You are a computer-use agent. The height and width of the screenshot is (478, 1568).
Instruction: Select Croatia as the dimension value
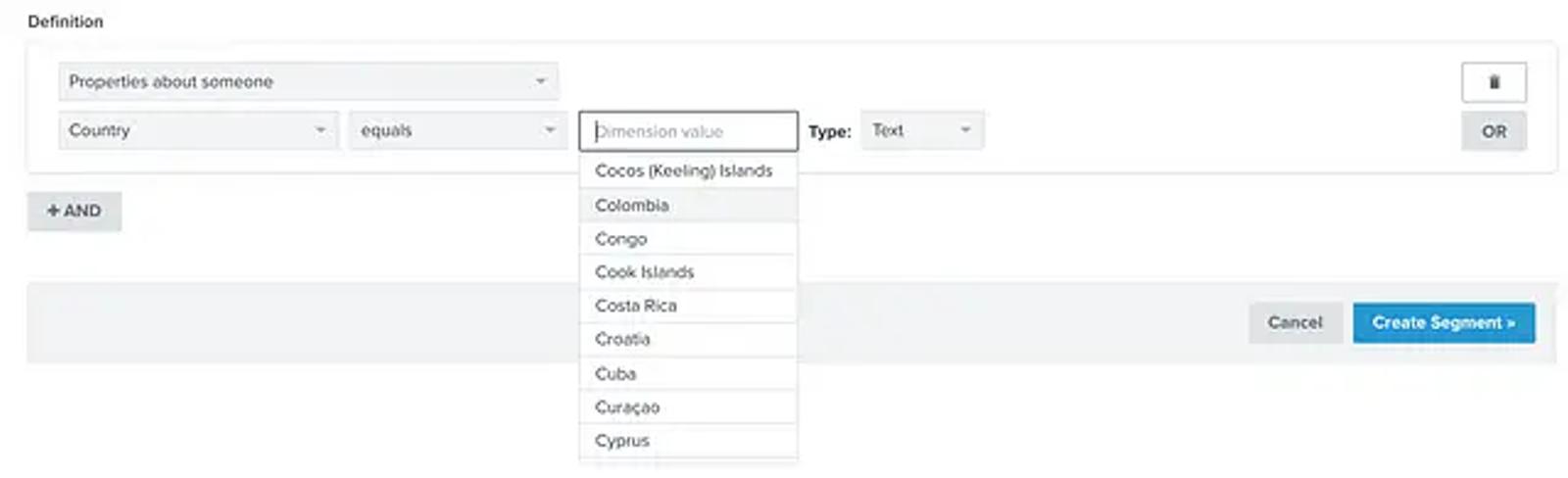(688, 339)
